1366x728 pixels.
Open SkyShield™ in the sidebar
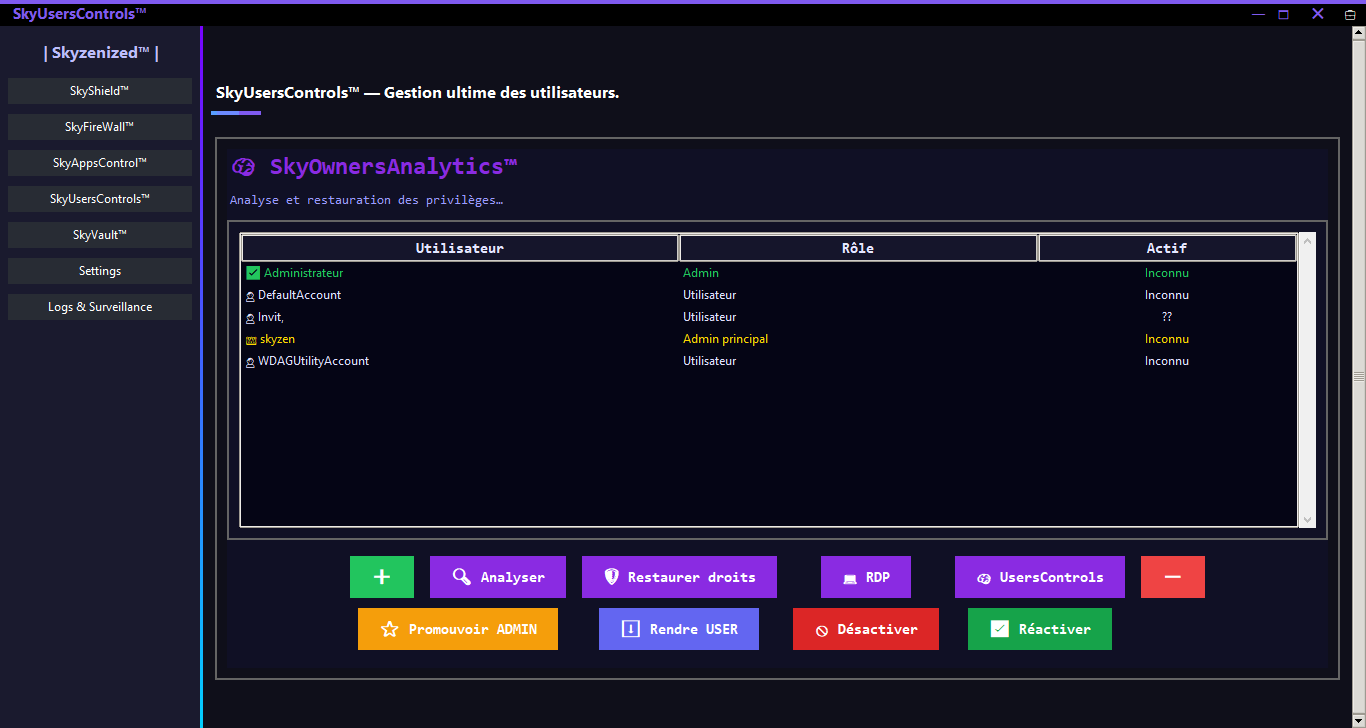coord(100,91)
